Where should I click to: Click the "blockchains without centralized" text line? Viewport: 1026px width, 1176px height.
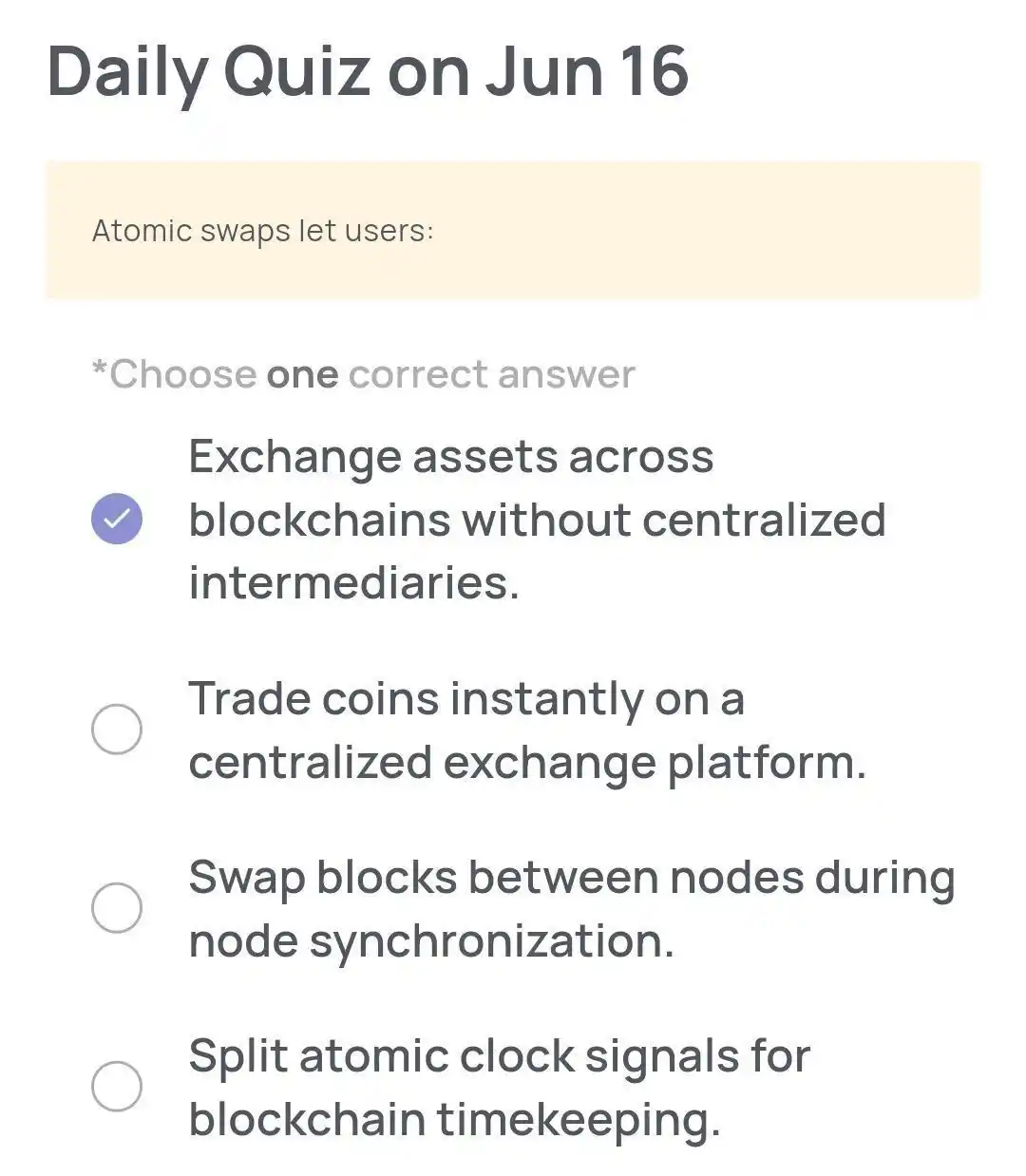[537, 520]
